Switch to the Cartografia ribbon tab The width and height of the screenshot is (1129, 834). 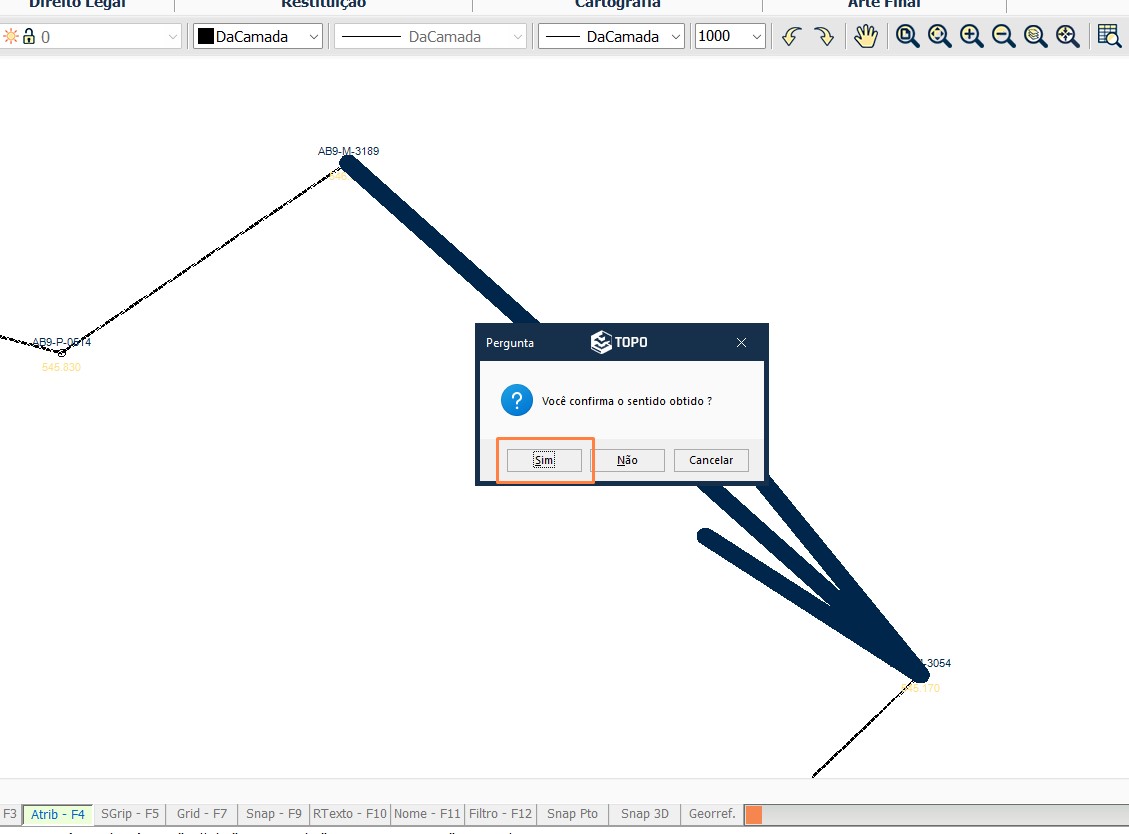pyautogui.click(x=616, y=4)
